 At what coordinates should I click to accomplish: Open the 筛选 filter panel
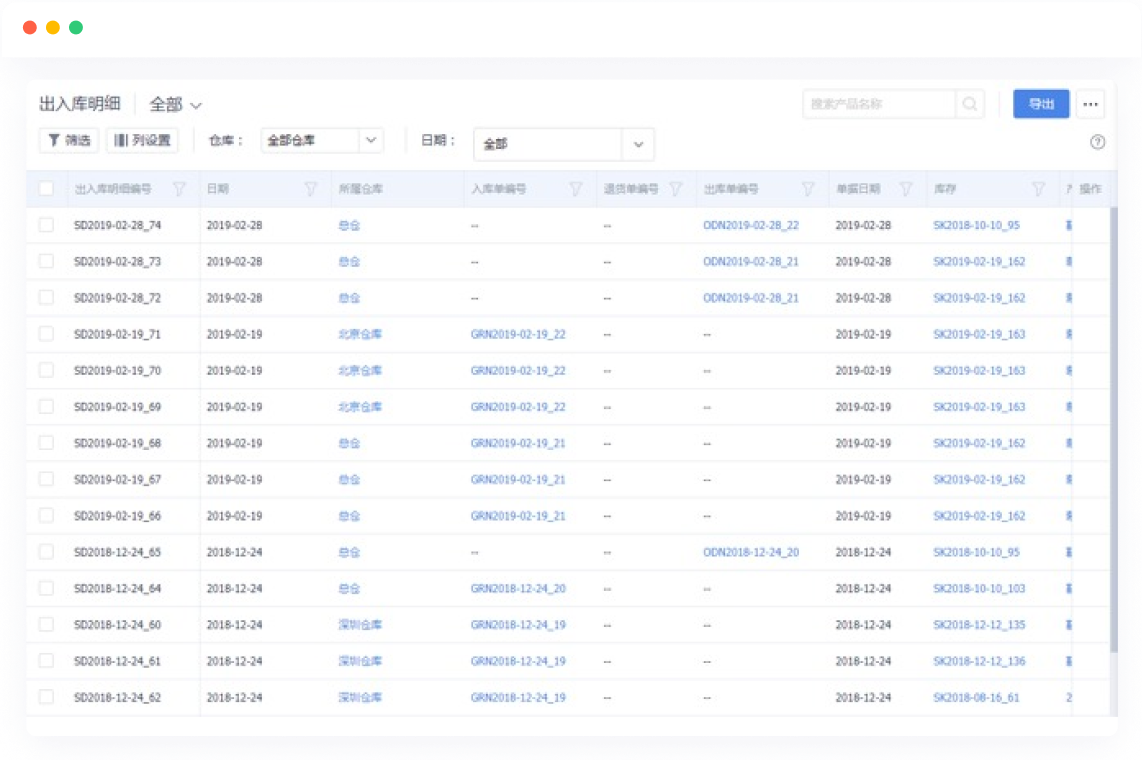tap(68, 140)
